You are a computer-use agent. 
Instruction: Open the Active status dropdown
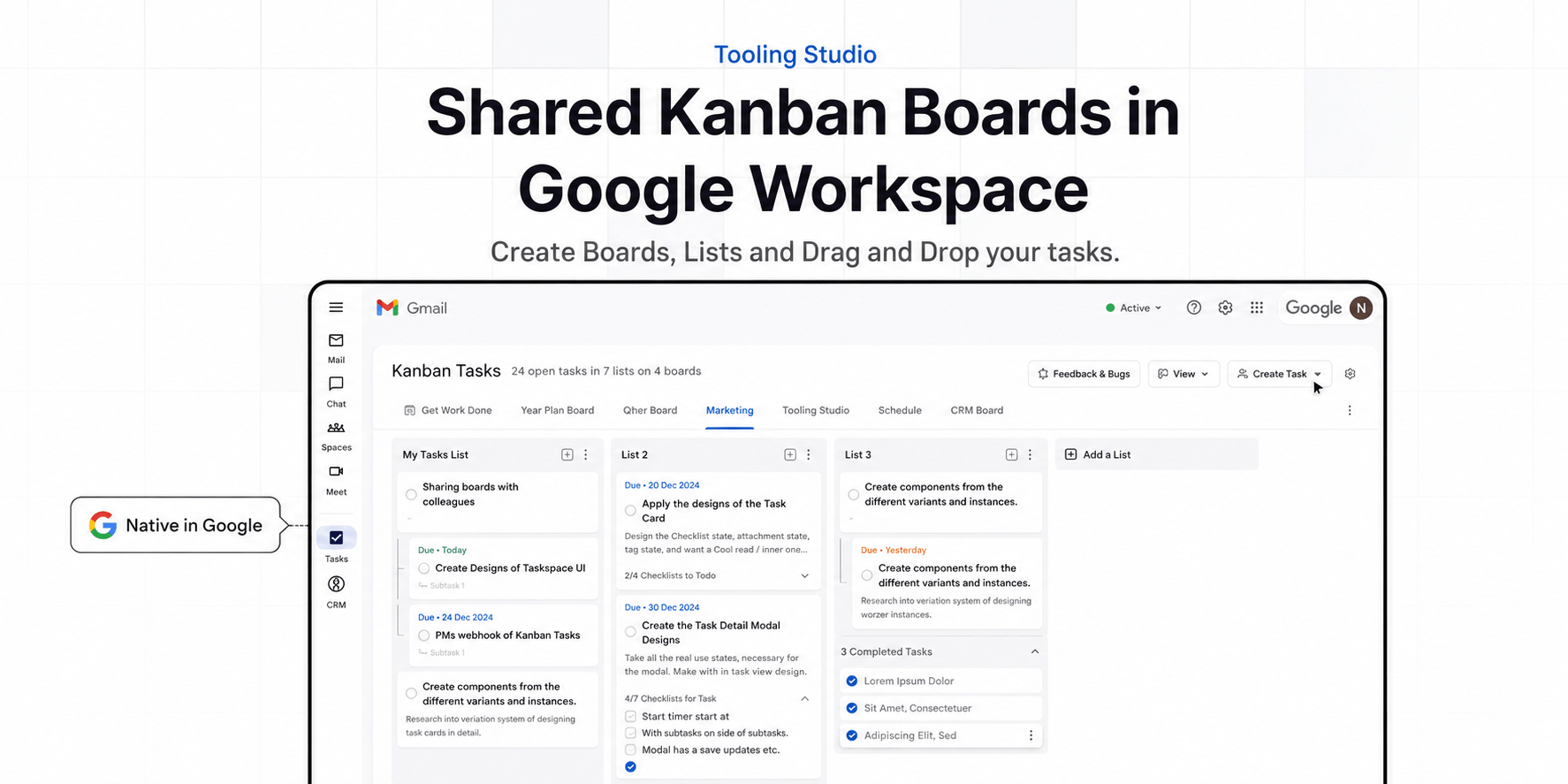coord(1133,308)
